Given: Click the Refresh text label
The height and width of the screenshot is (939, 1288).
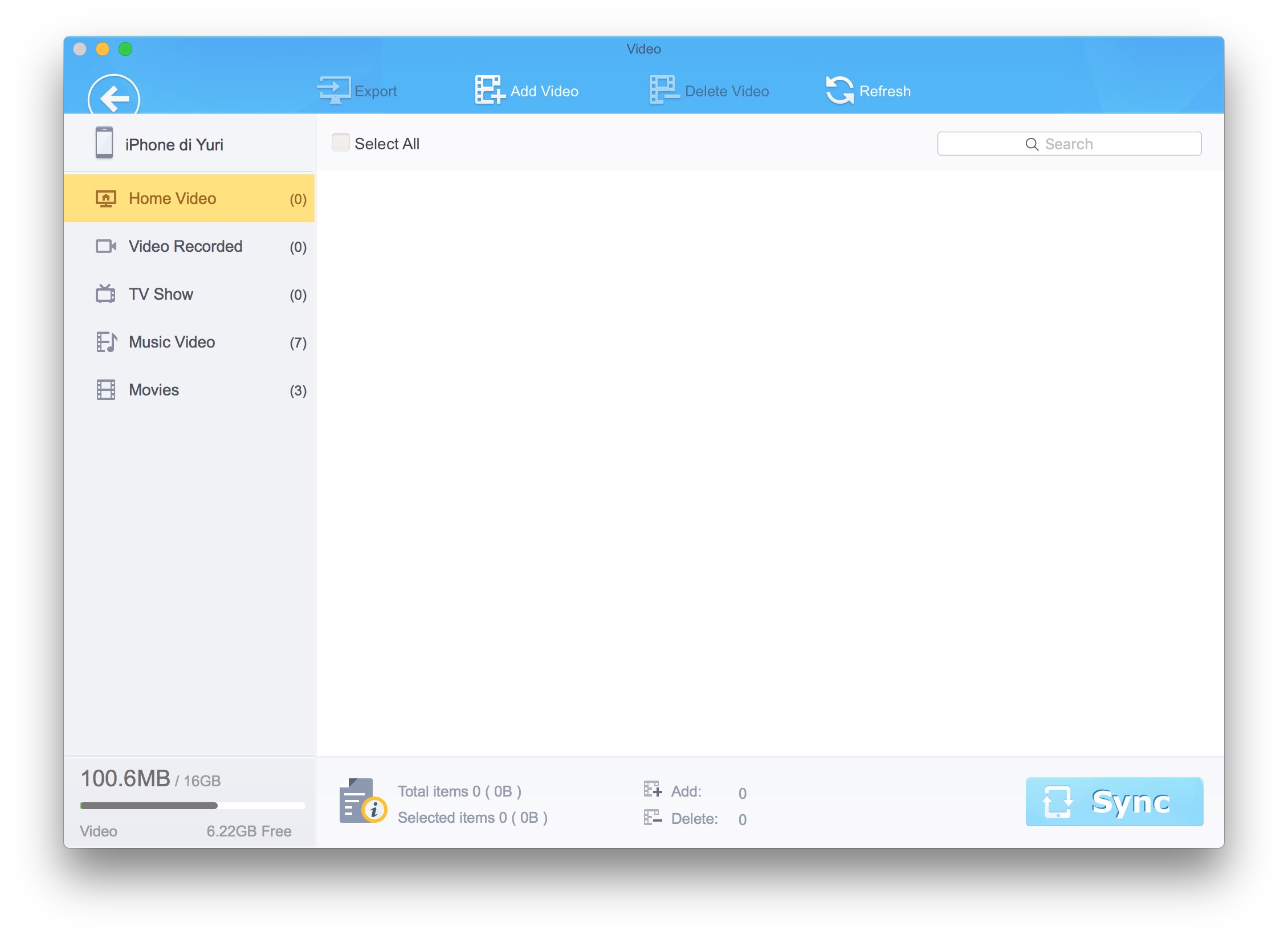Looking at the screenshot, I should [x=885, y=91].
